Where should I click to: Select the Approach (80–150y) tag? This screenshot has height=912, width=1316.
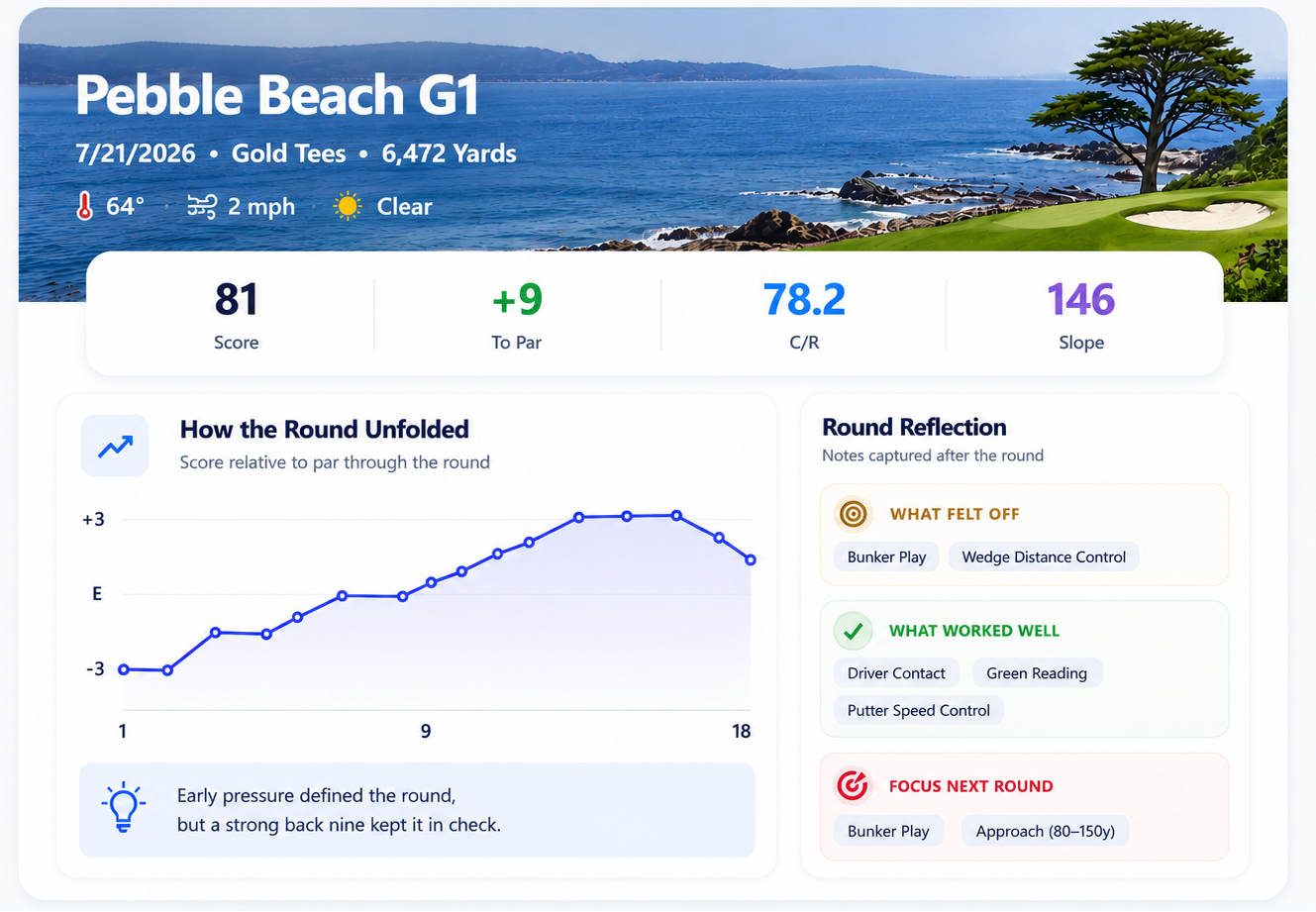1046,831
